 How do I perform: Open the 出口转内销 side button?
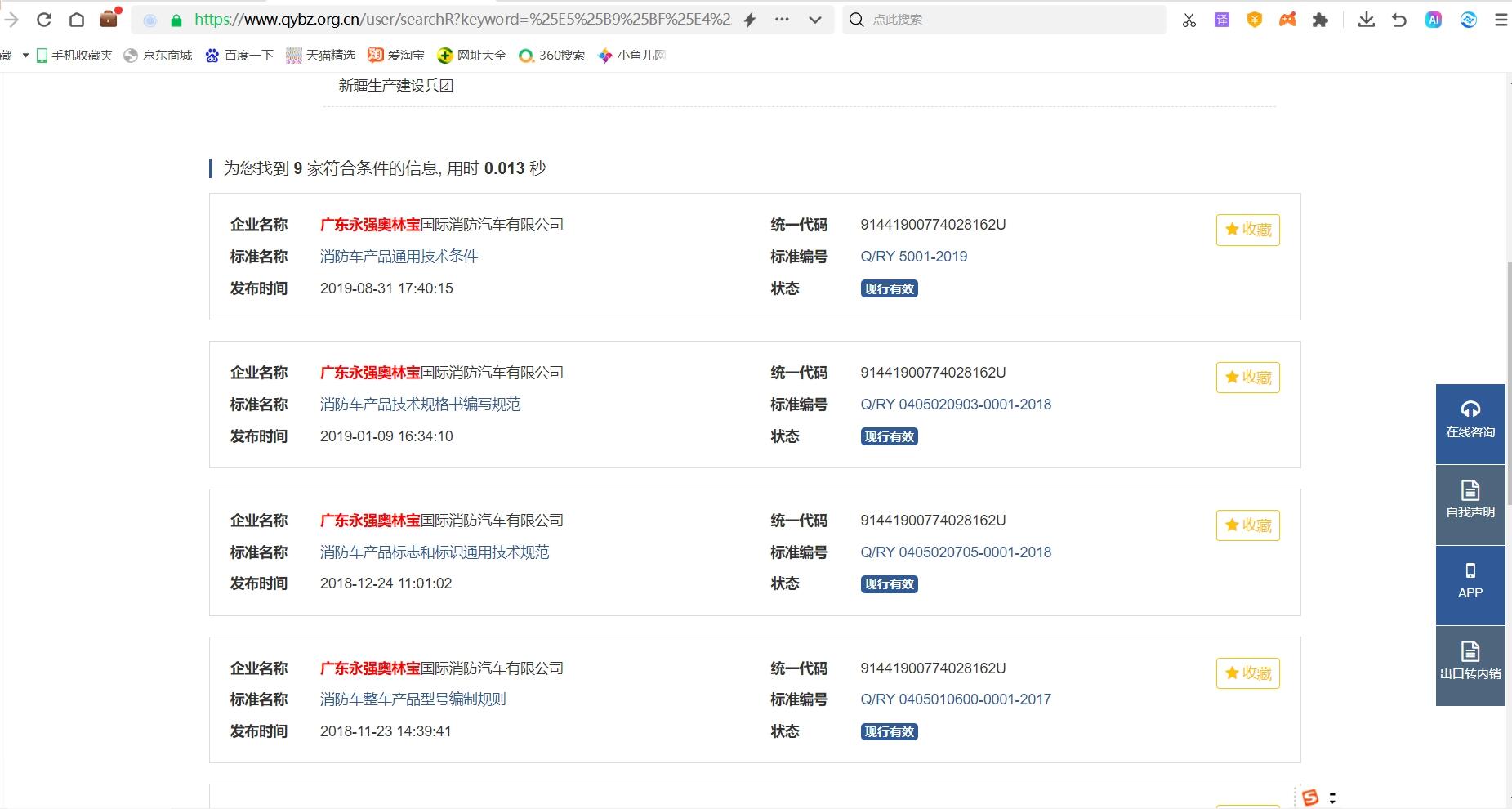coord(1470,664)
